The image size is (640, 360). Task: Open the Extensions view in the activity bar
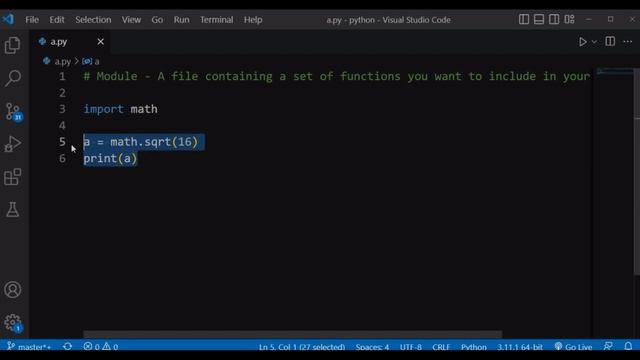(12, 177)
